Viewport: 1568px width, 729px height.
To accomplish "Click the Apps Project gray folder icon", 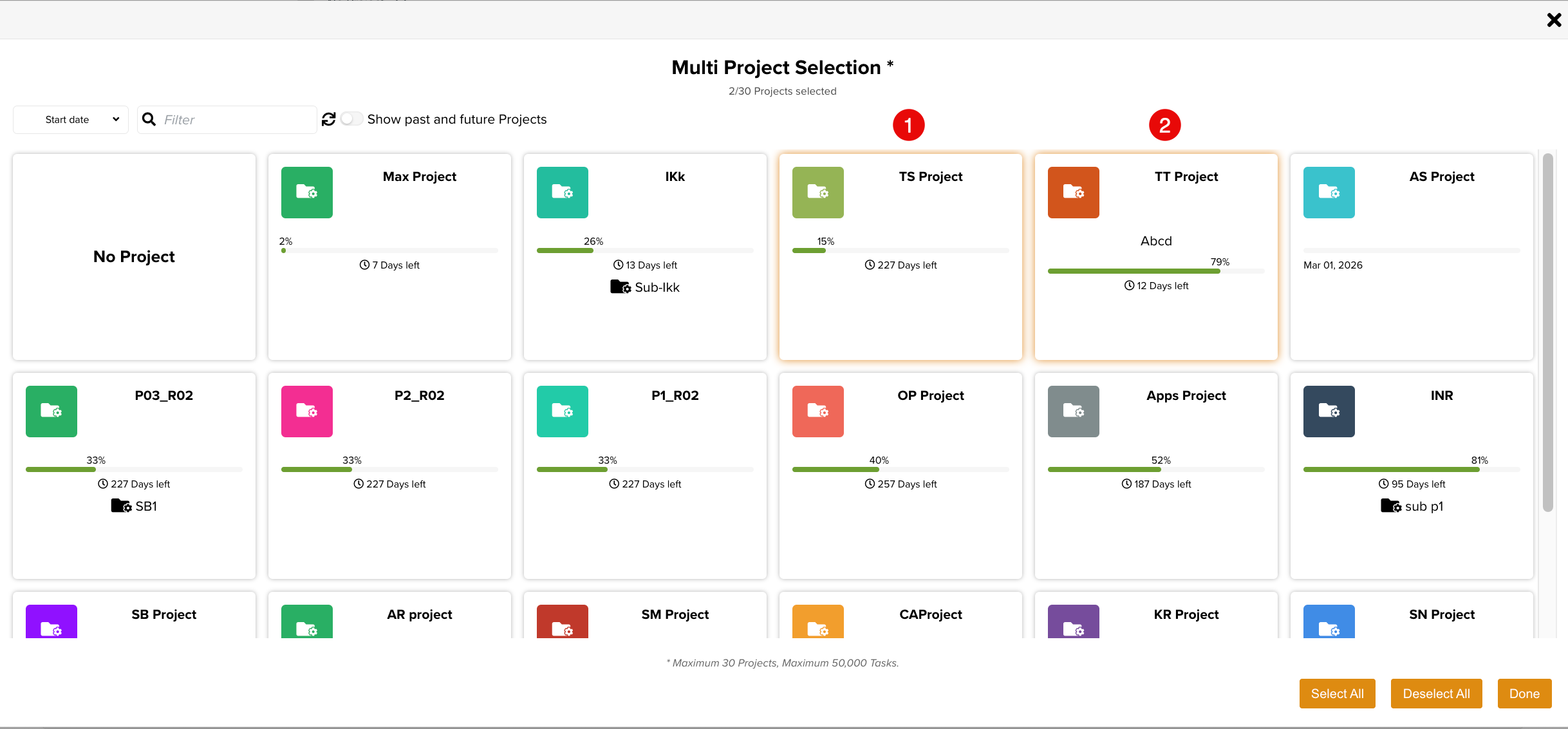I will (x=1074, y=412).
